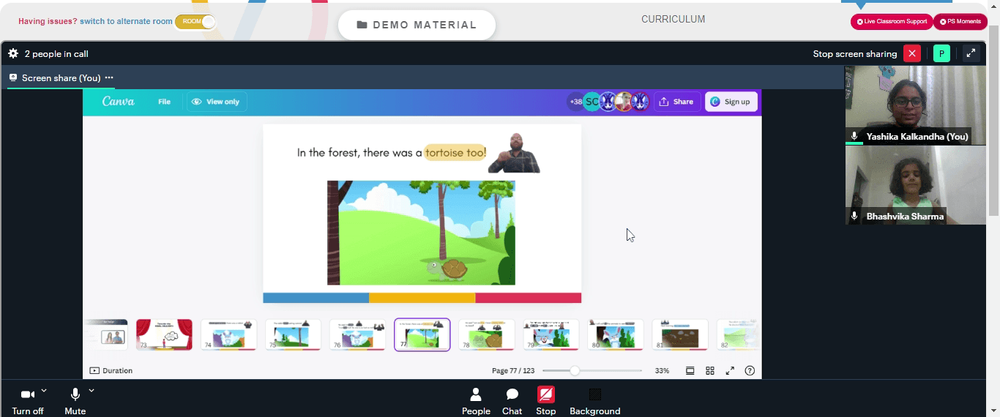Open the DEMO MATERIAL button
Screen dimensions: 1000x417
pyautogui.click(x=417, y=25)
